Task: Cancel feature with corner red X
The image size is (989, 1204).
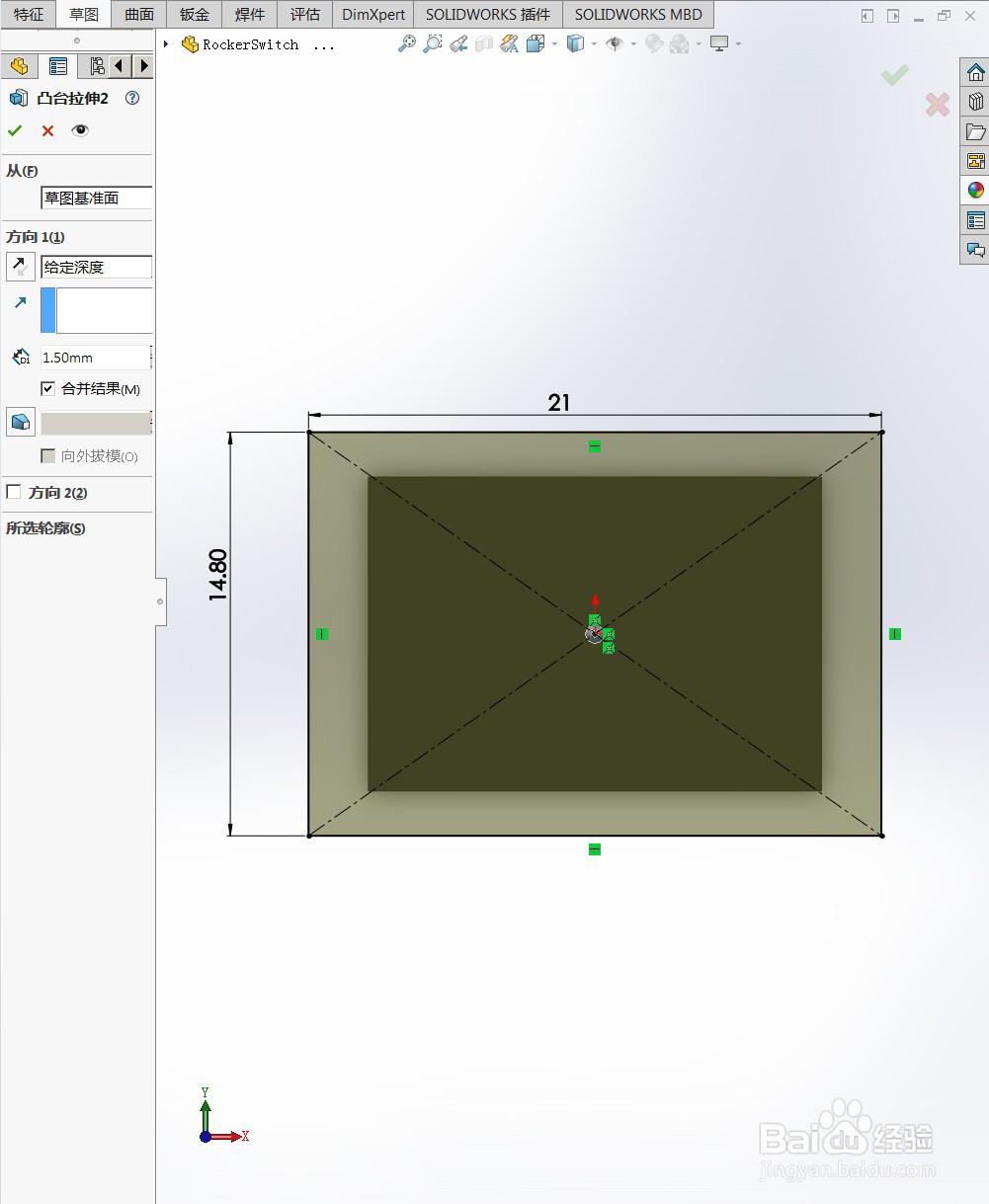Action: [938, 104]
